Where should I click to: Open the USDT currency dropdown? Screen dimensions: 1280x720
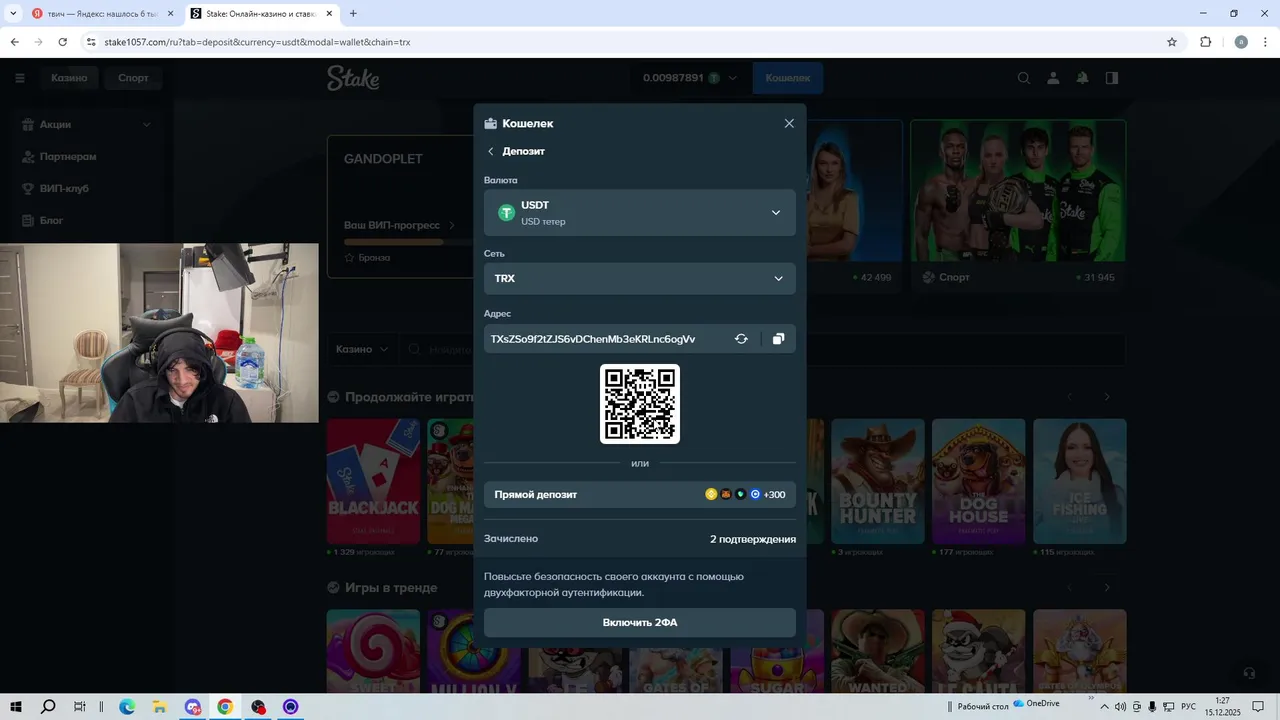pyautogui.click(x=640, y=213)
